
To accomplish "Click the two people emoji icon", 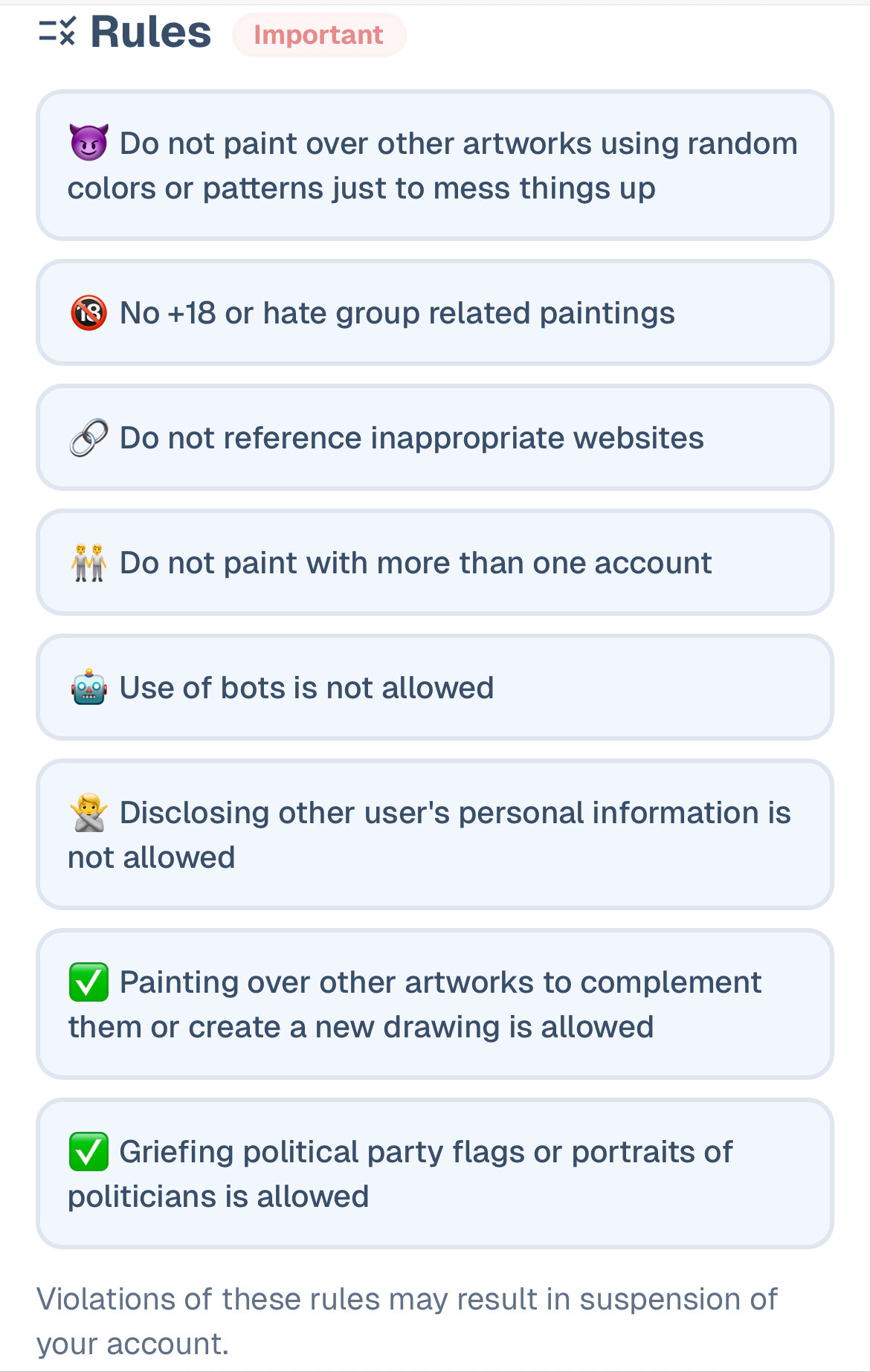I will (88, 563).
